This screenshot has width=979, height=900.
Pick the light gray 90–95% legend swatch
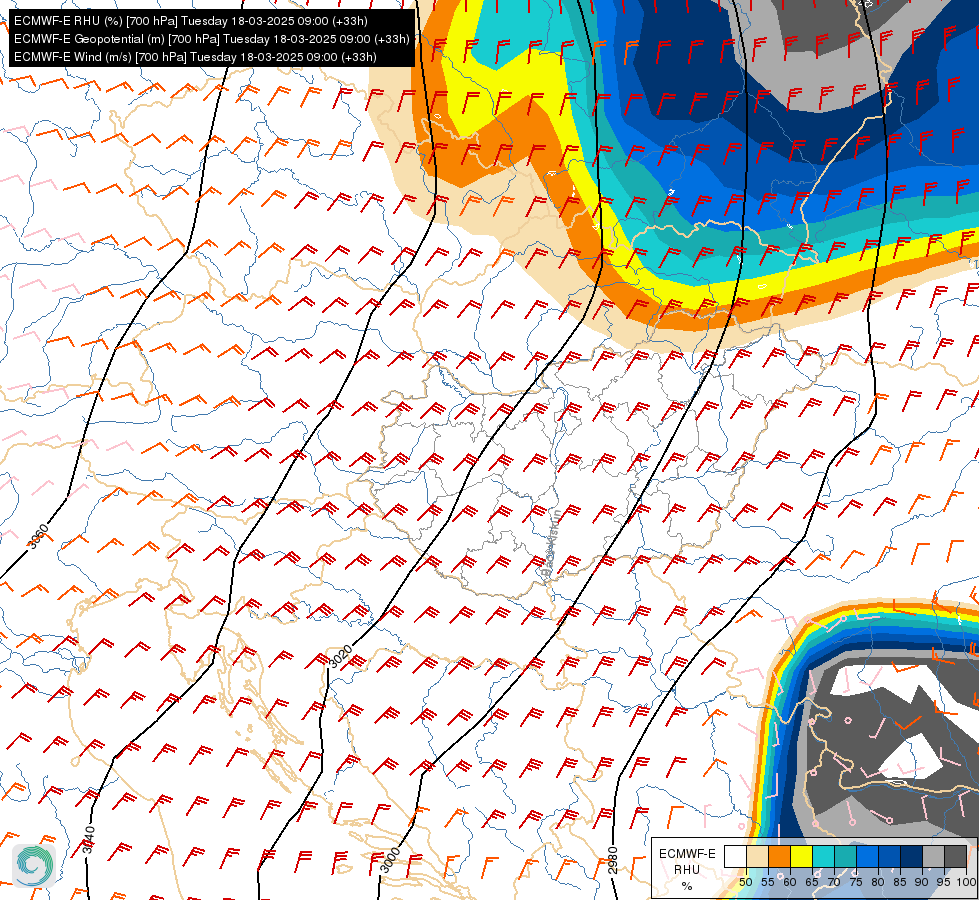click(933, 856)
